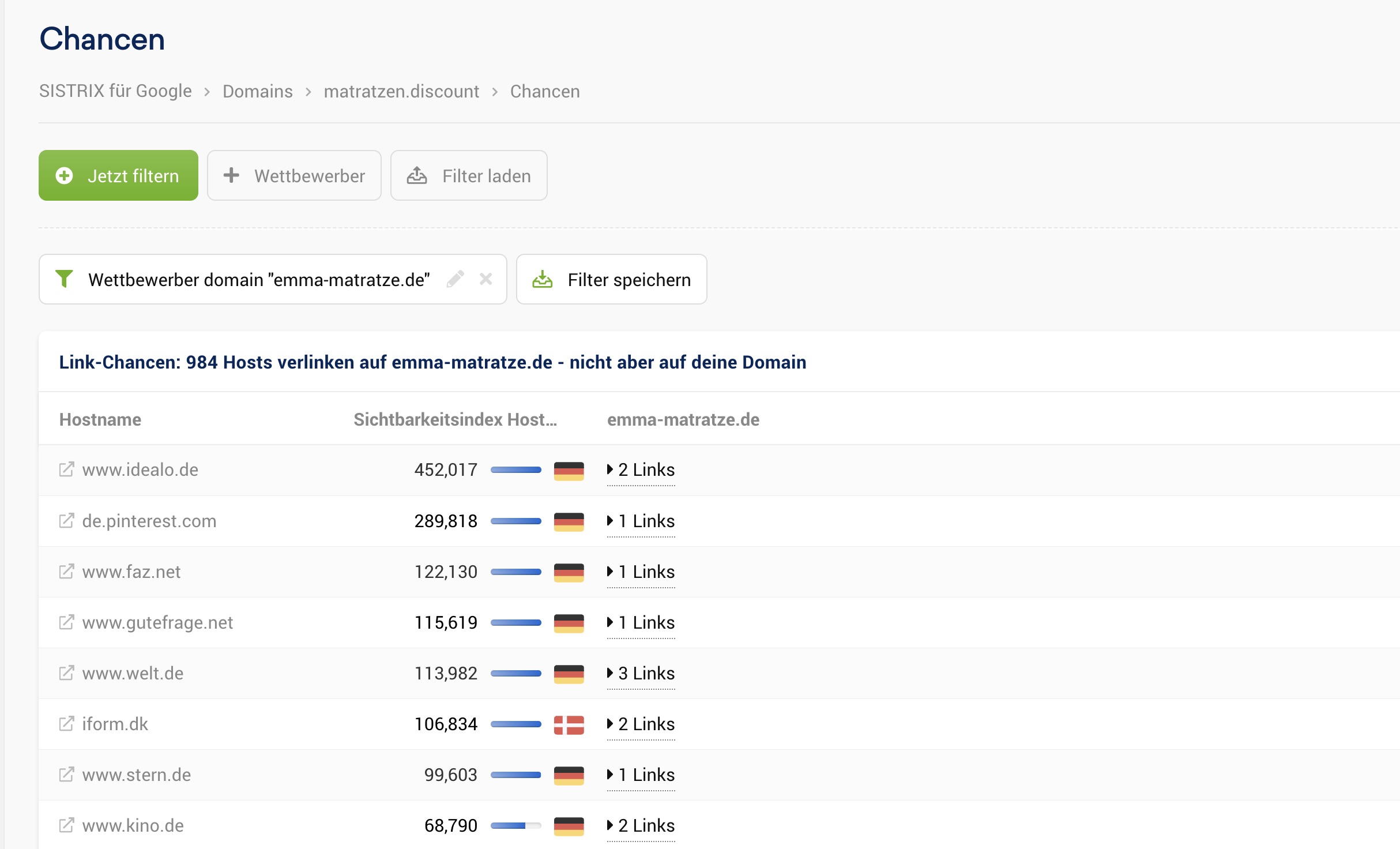Select hostname de.pinterest.com
The width and height of the screenshot is (1400, 849).
(x=149, y=521)
